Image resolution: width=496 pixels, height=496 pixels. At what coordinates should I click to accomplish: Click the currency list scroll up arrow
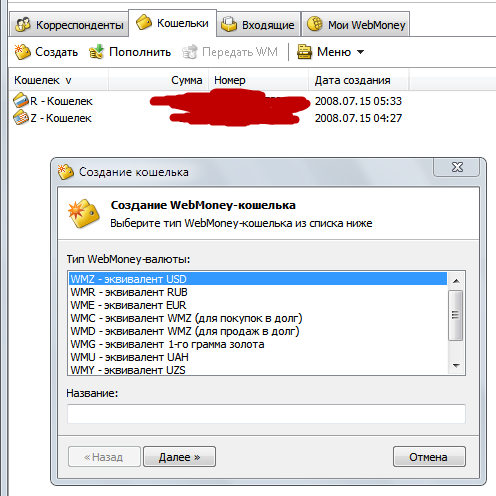click(456, 281)
